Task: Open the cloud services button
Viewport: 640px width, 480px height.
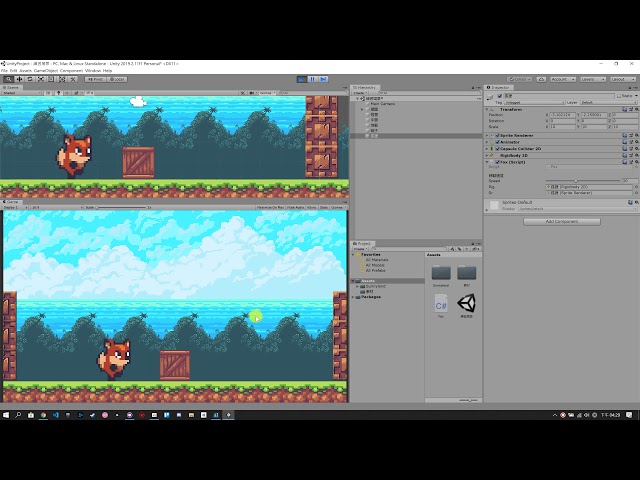Action: [x=541, y=79]
